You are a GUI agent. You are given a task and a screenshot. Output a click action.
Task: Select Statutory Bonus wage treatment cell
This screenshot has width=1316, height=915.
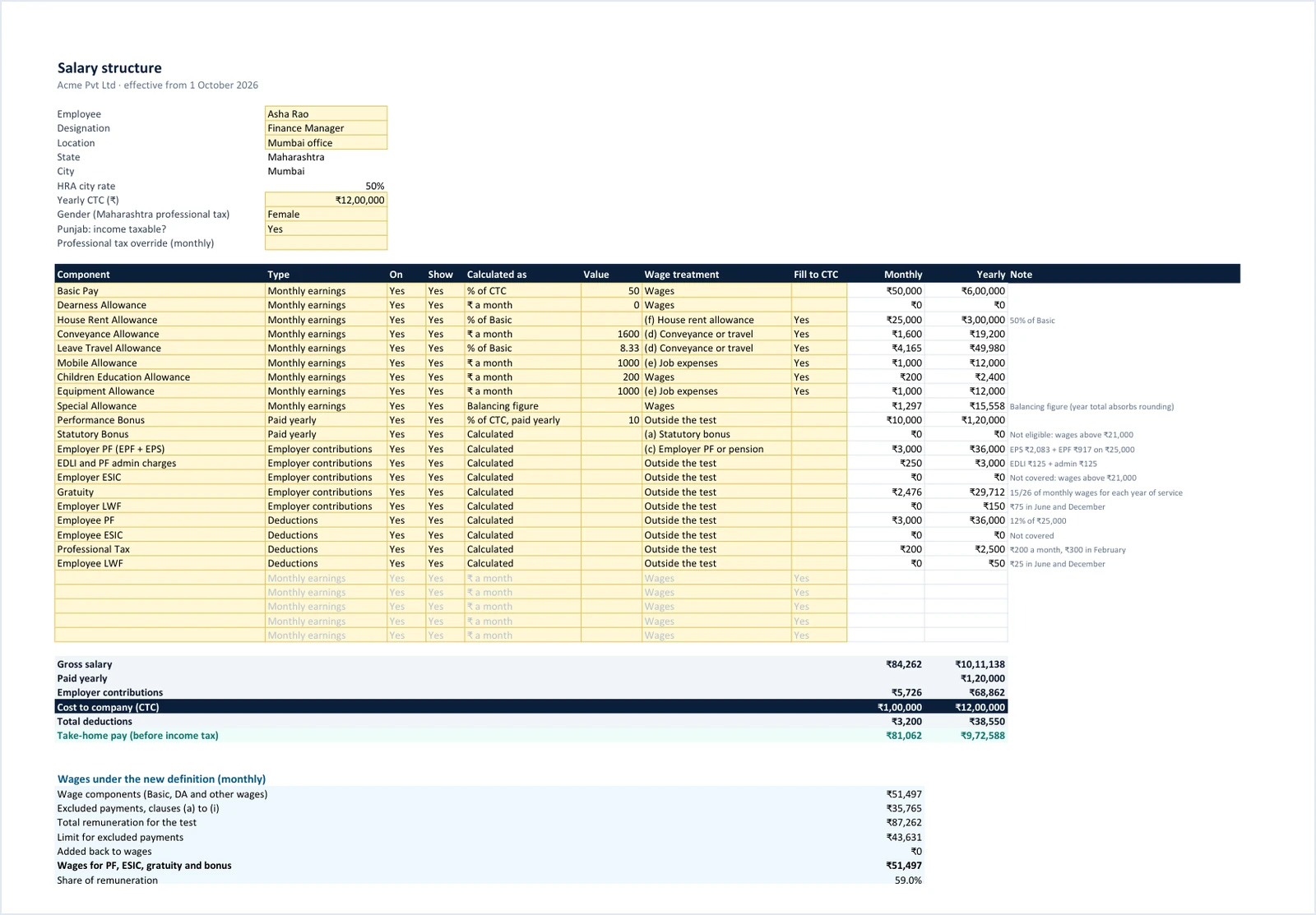pos(716,434)
